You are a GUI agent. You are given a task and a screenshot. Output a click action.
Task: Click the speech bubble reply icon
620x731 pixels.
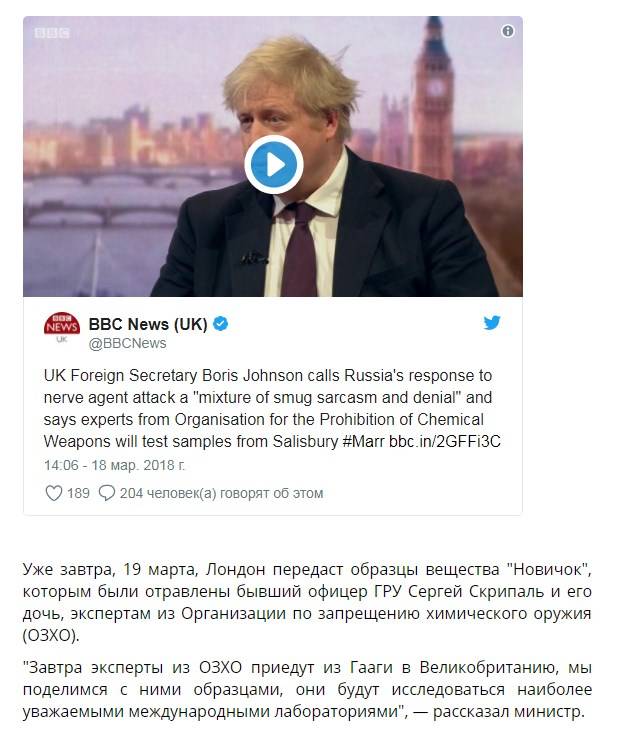click(107, 493)
